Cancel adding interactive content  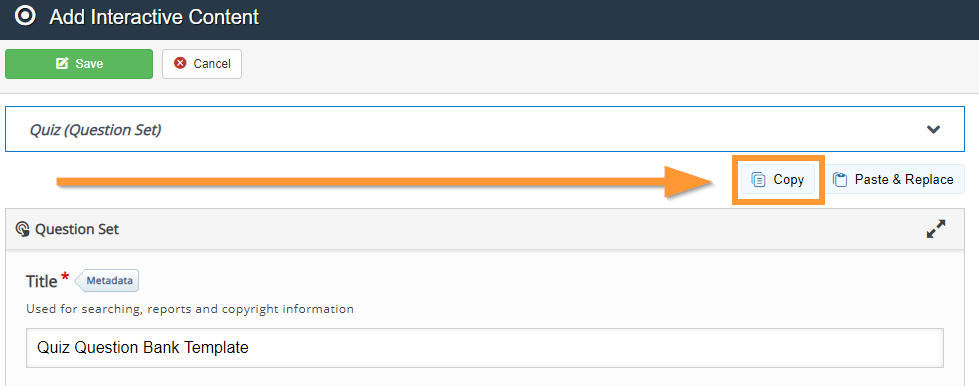point(202,64)
